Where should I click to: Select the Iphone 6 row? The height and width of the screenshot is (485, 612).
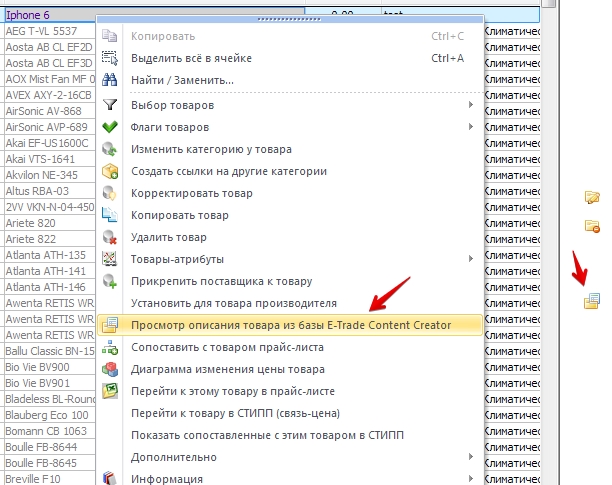coord(50,15)
